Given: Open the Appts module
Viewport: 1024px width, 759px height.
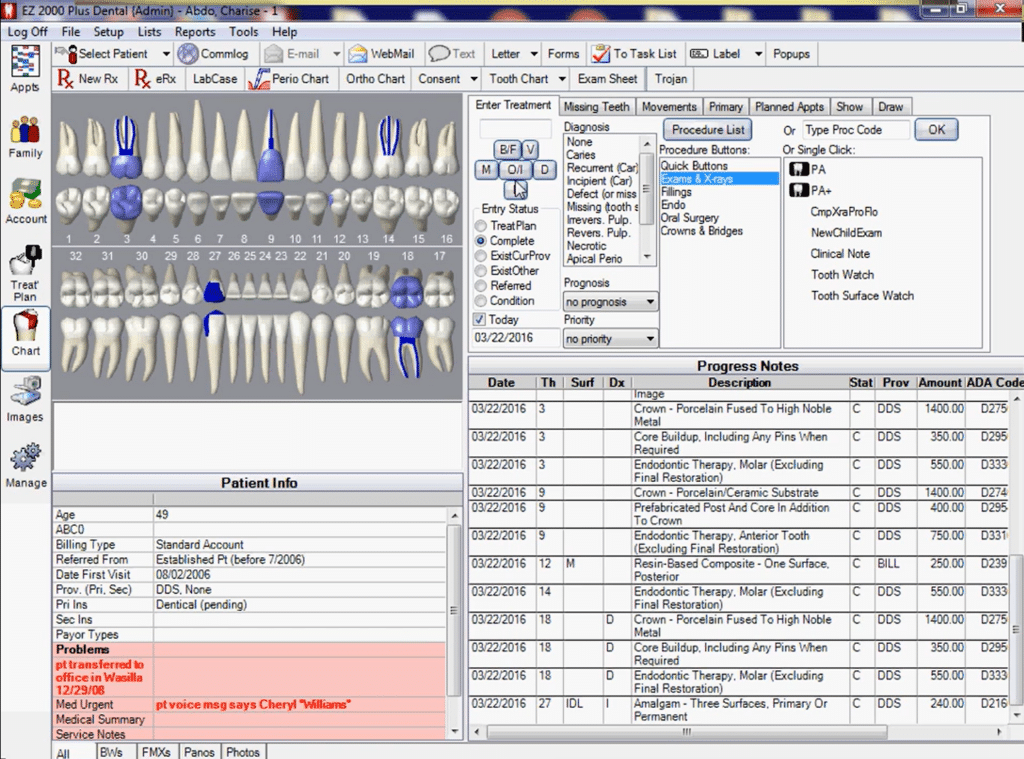Looking at the screenshot, I should pos(25,69).
